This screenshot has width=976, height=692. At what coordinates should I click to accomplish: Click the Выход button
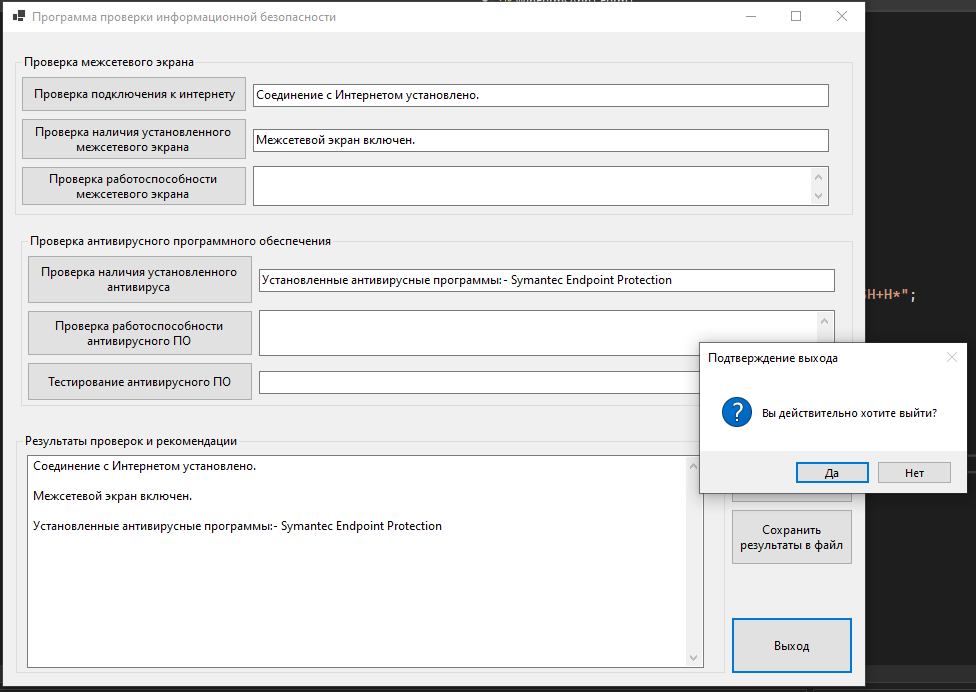pyautogui.click(x=792, y=645)
